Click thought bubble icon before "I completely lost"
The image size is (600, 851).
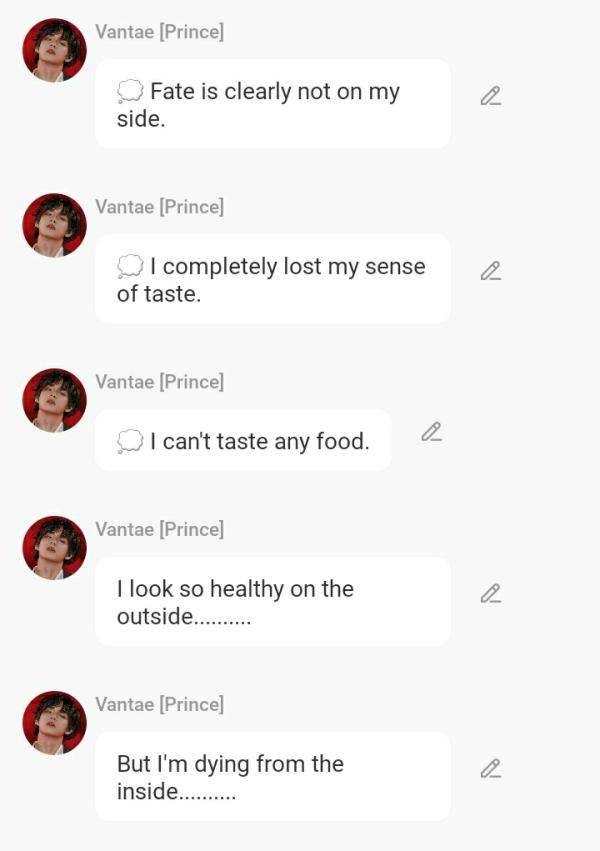coord(130,267)
